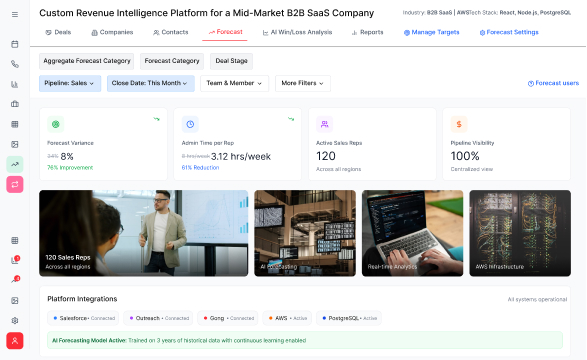The width and height of the screenshot is (587, 360).
Task: Click the AI Forecasting Model Active banner
Action: pos(305,341)
